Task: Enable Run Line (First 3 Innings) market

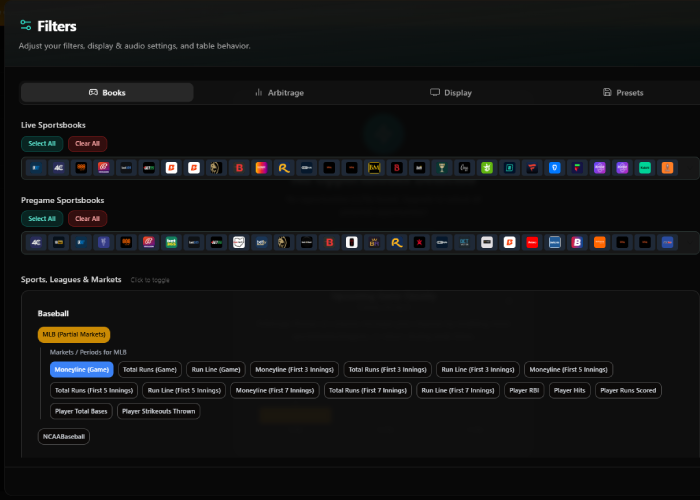Action: (x=478, y=370)
